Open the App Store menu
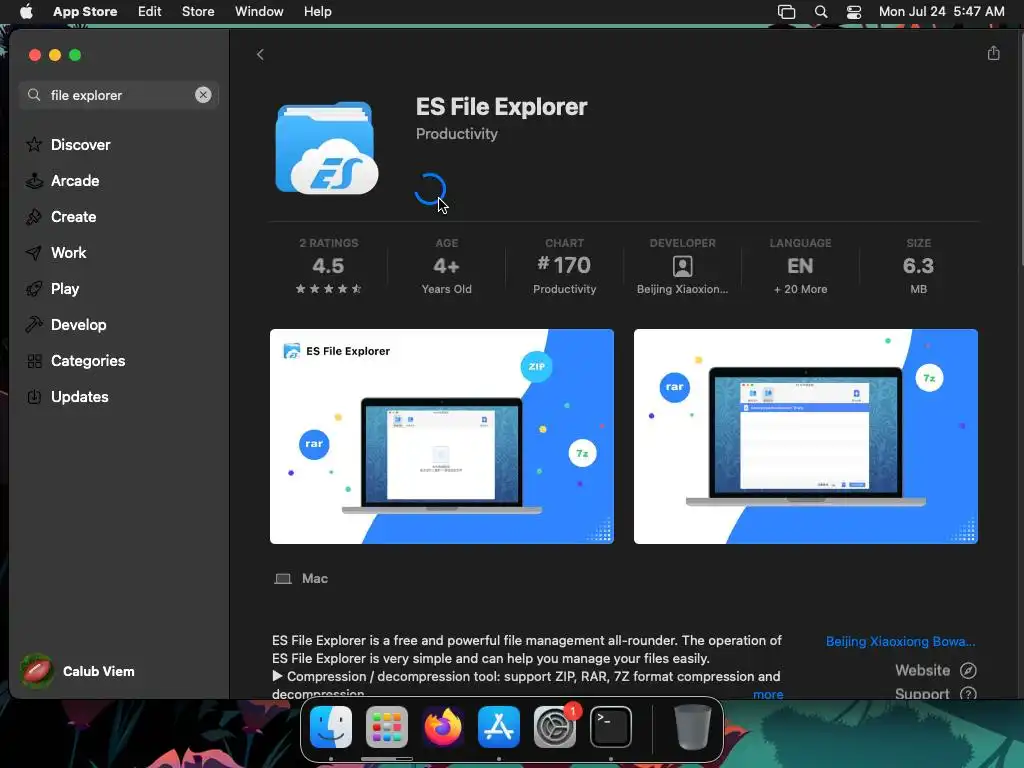 (85, 12)
